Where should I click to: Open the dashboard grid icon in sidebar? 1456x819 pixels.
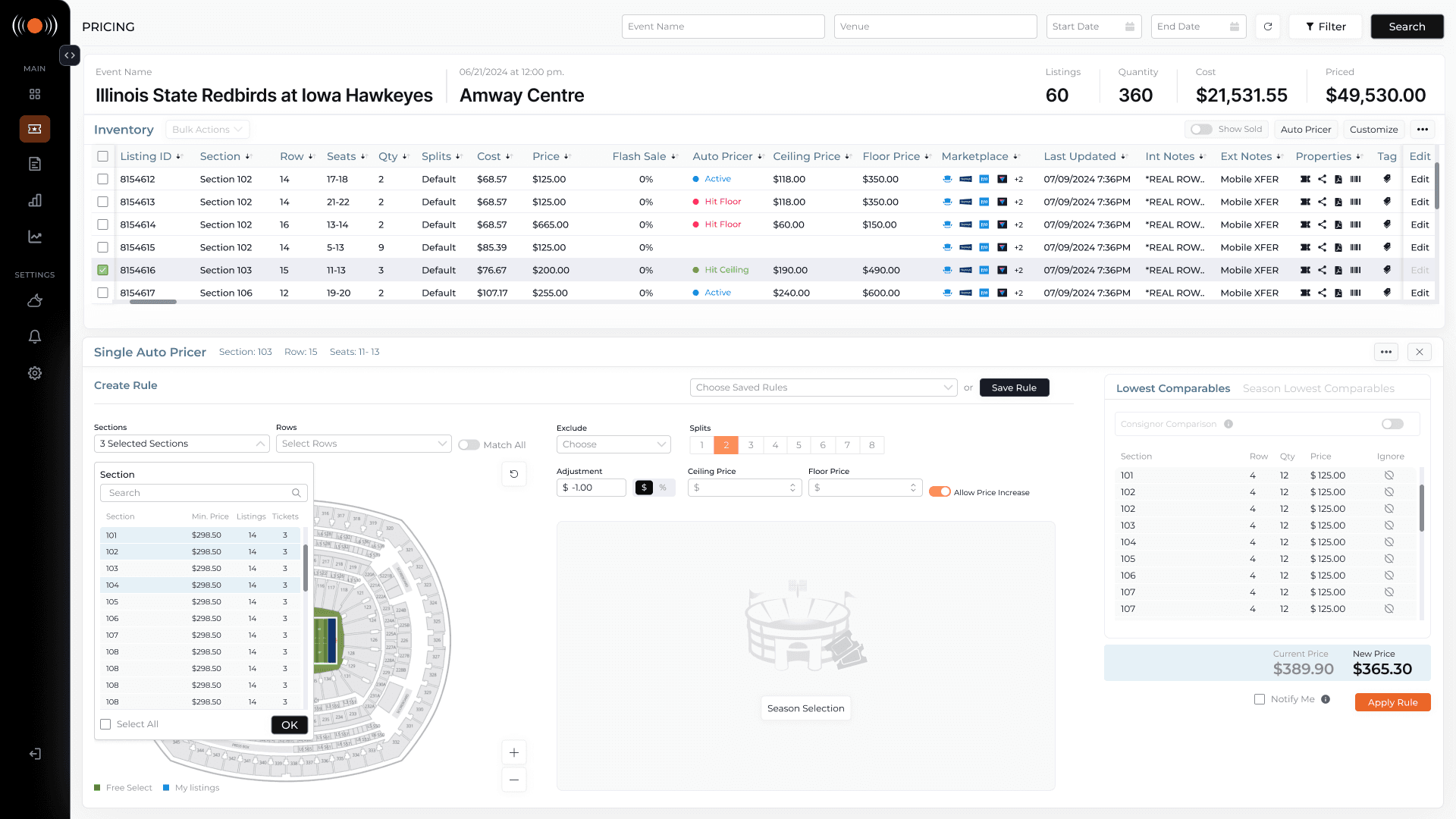(35, 94)
